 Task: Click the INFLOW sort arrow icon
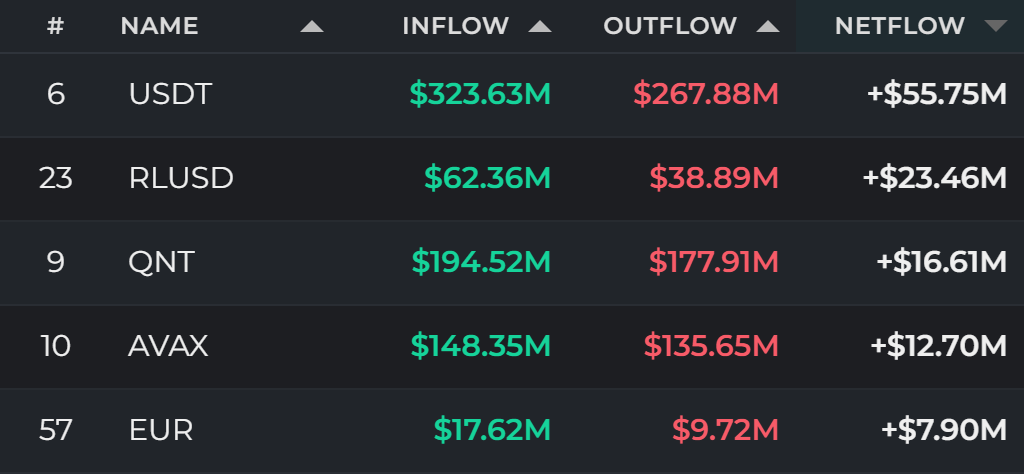(x=539, y=26)
